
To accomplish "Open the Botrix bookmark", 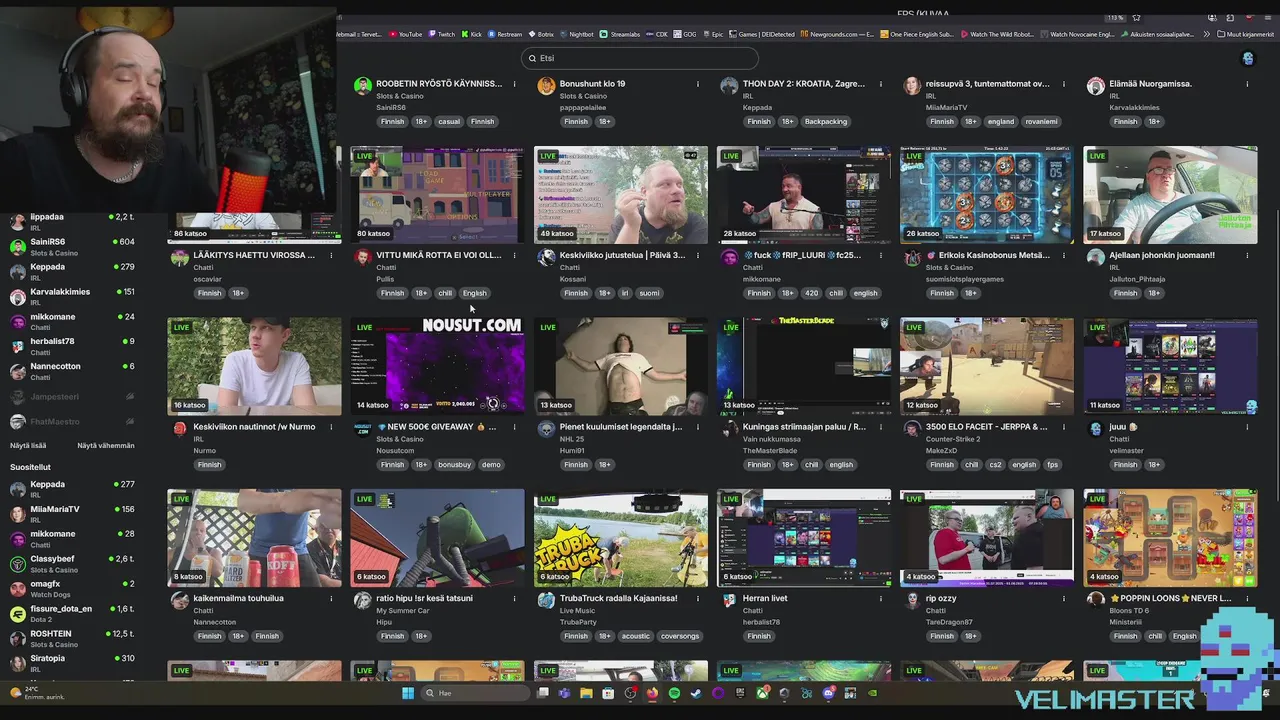I will [541, 34].
